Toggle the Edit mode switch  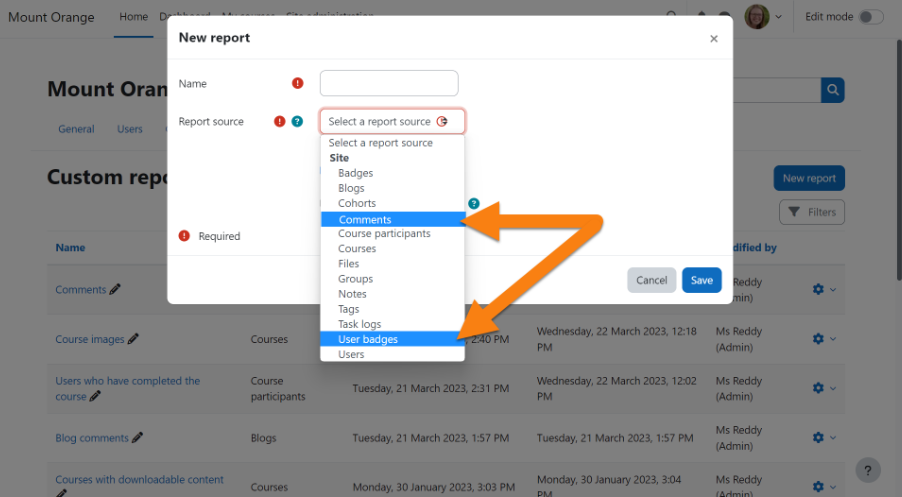[x=871, y=17]
